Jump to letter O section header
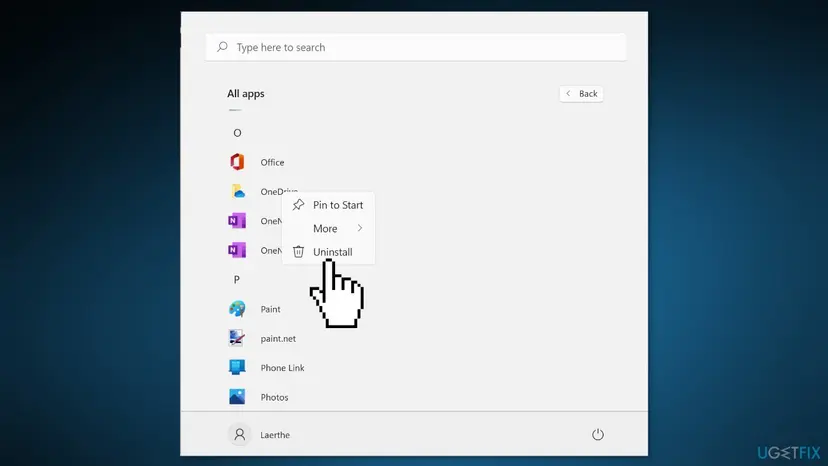 pos(237,133)
